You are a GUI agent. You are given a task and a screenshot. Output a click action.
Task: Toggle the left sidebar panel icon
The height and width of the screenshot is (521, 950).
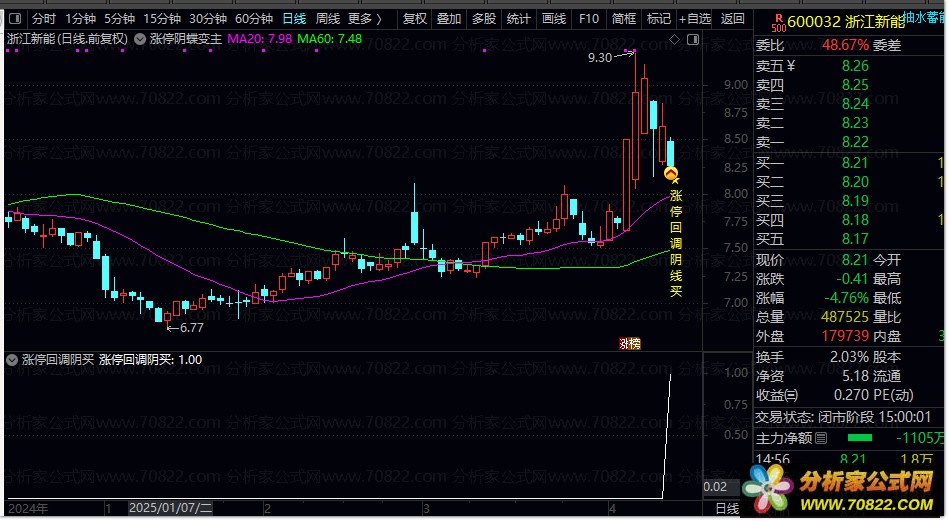point(16,19)
